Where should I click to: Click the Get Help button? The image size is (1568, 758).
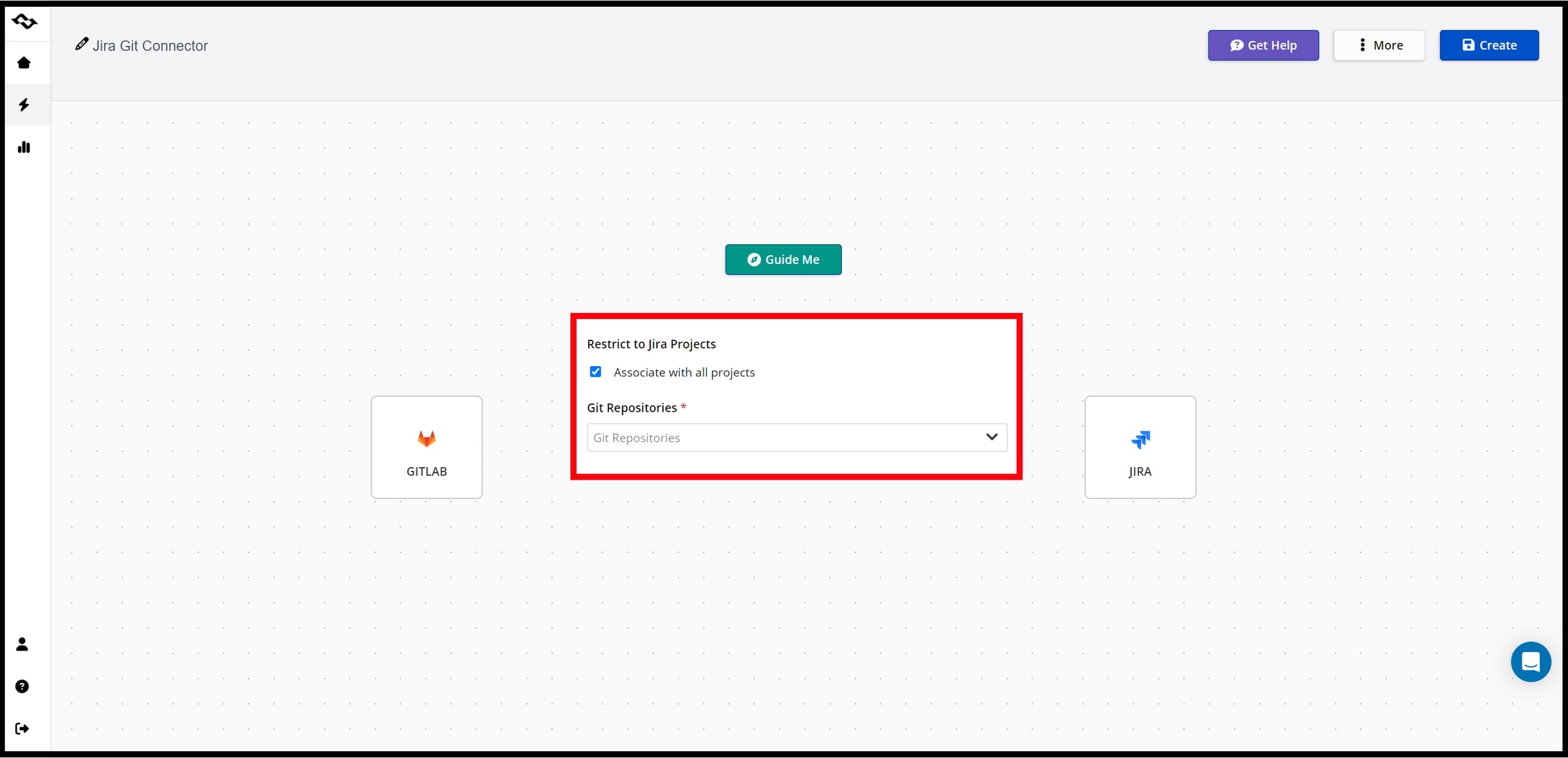1263,46
